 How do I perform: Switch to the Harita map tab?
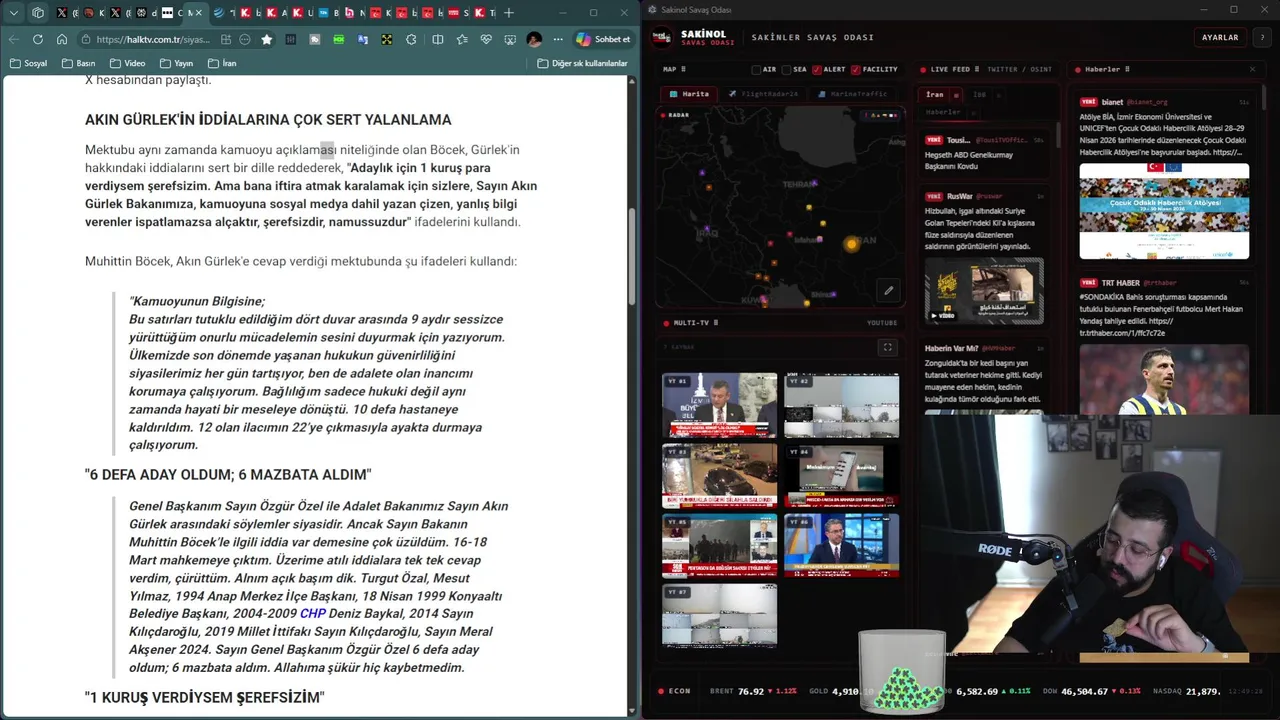687,94
